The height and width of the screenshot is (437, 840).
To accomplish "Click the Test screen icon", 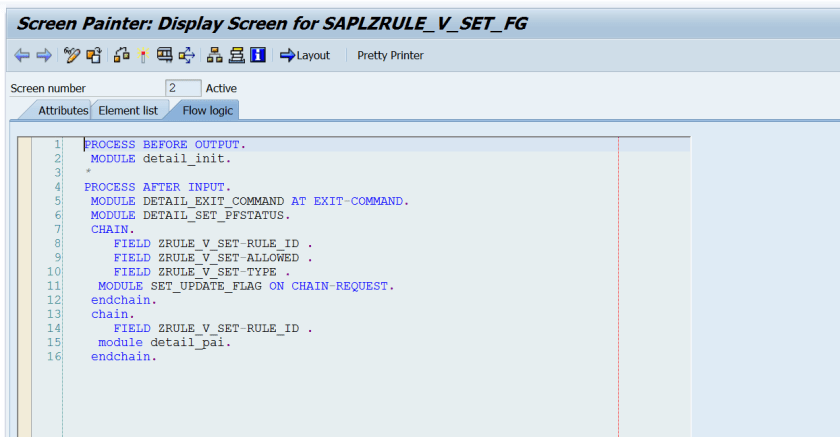I will click(164, 55).
